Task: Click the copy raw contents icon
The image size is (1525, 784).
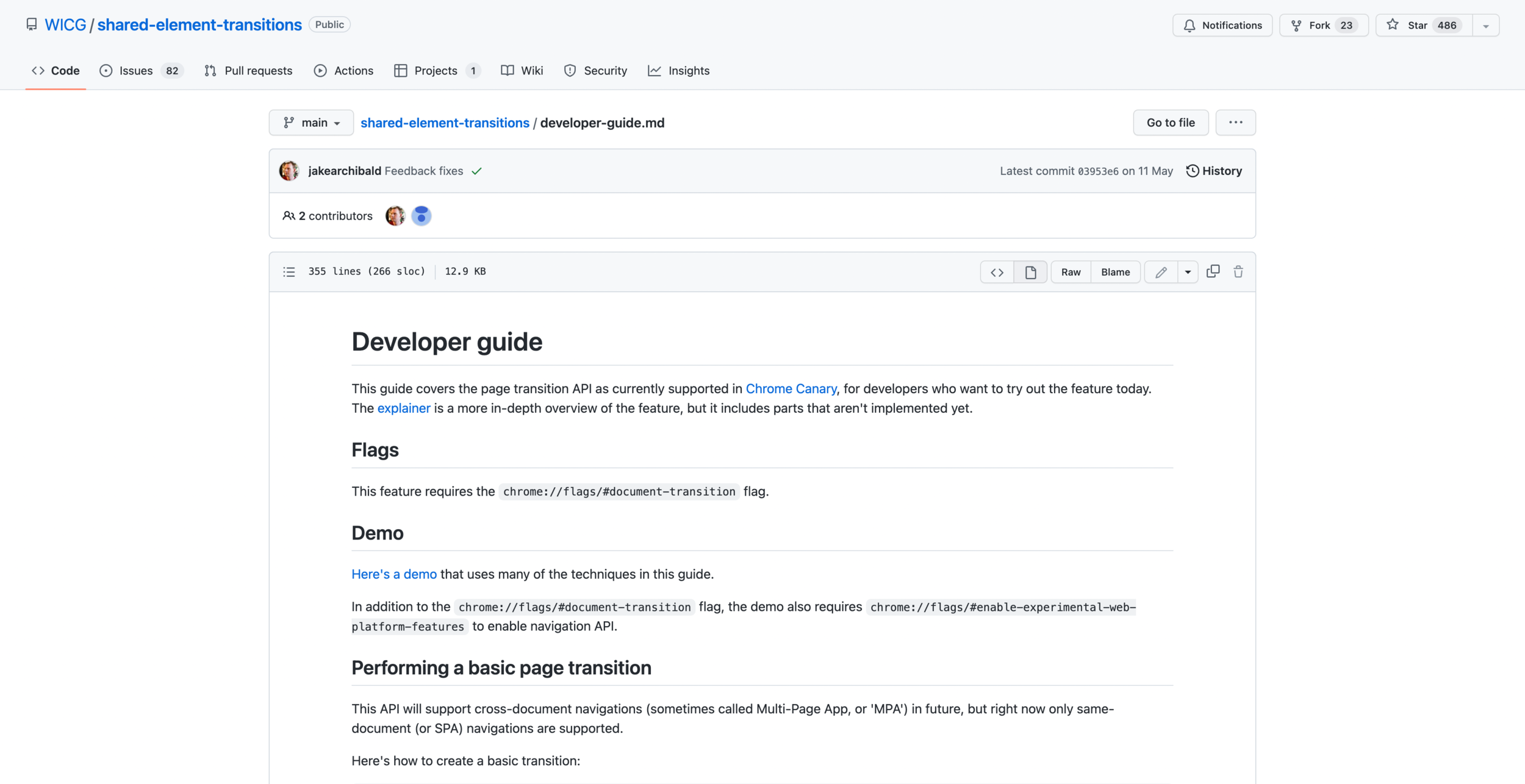Action: pos(1213,271)
